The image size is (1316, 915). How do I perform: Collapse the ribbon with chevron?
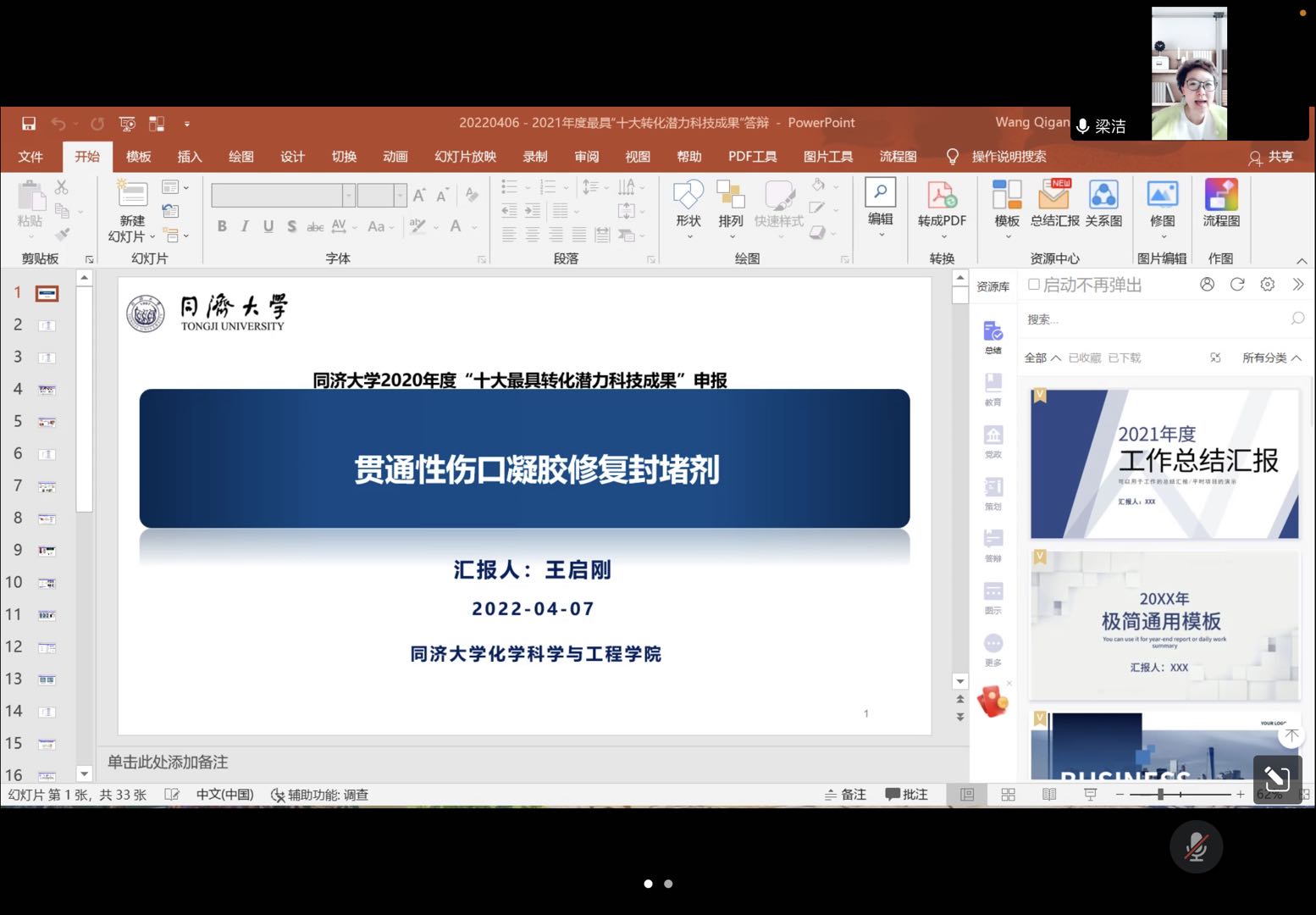pos(1302,260)
